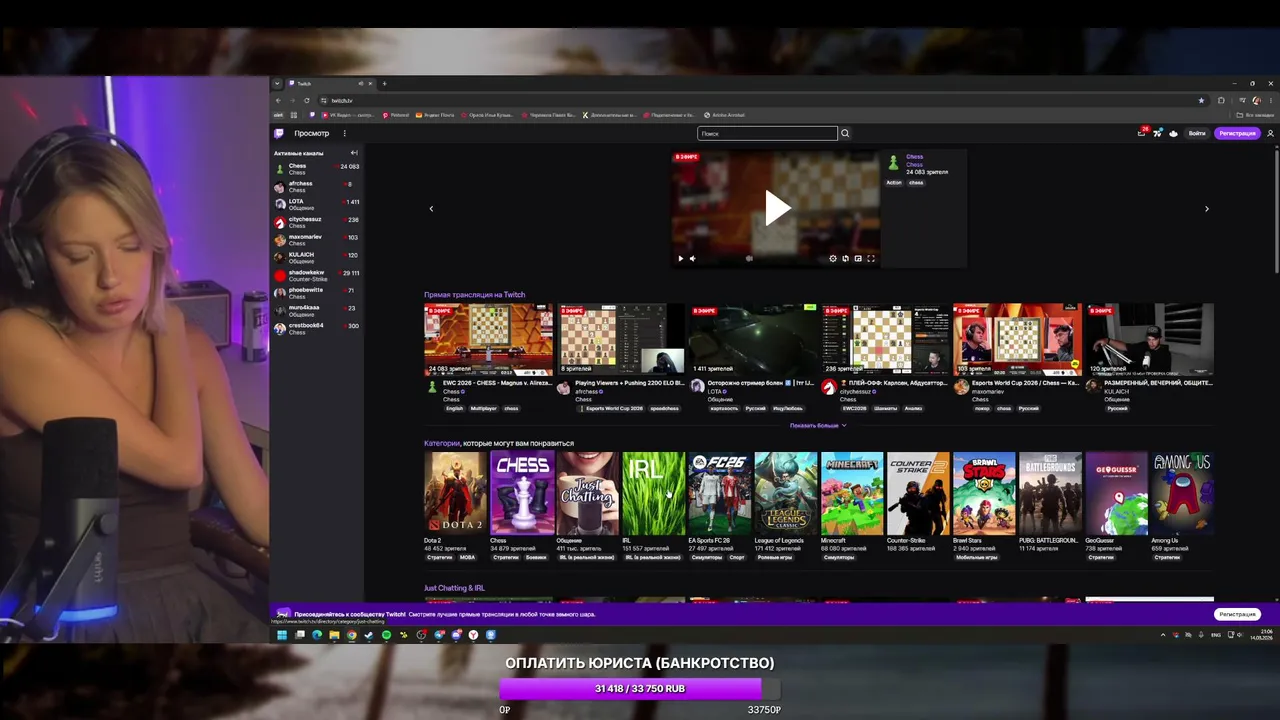Open KULAICH channel in the sidebar
The height and width of the screenshot is (720, 1280).
[316, 258]
